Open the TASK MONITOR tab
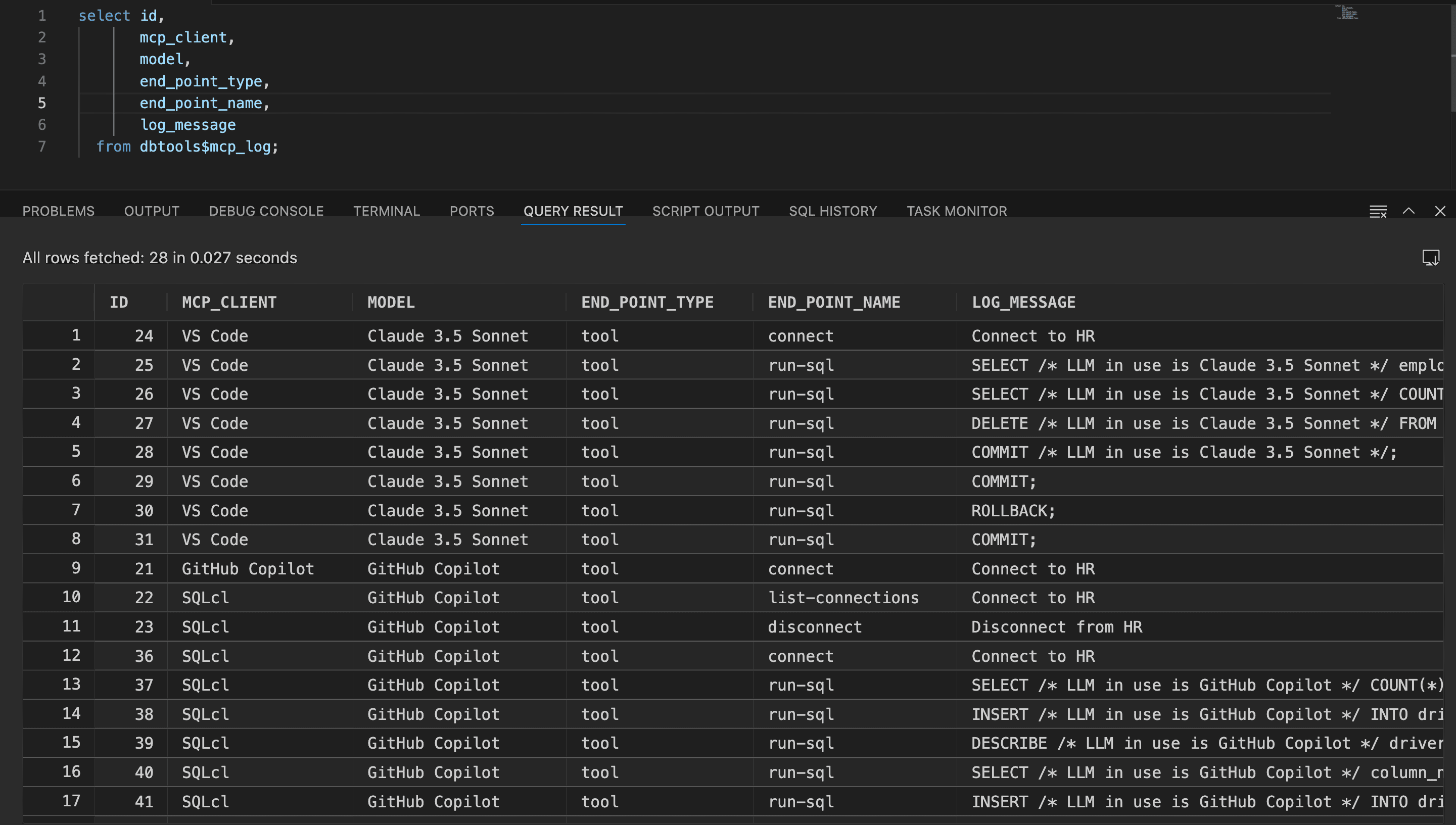The image size is (1456, 825). click(957, 211)
